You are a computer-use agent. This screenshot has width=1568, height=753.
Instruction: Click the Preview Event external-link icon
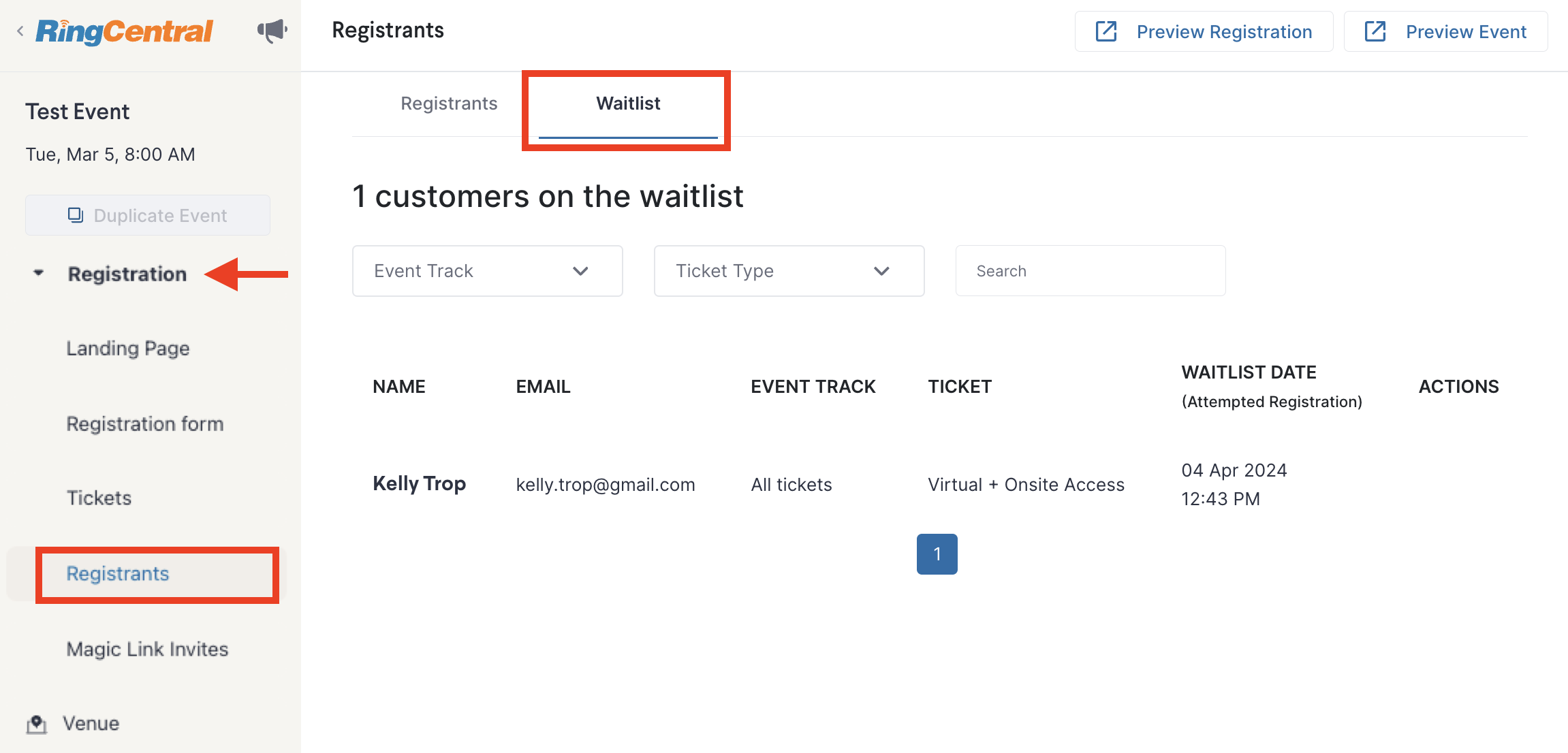click(1375, 31)
